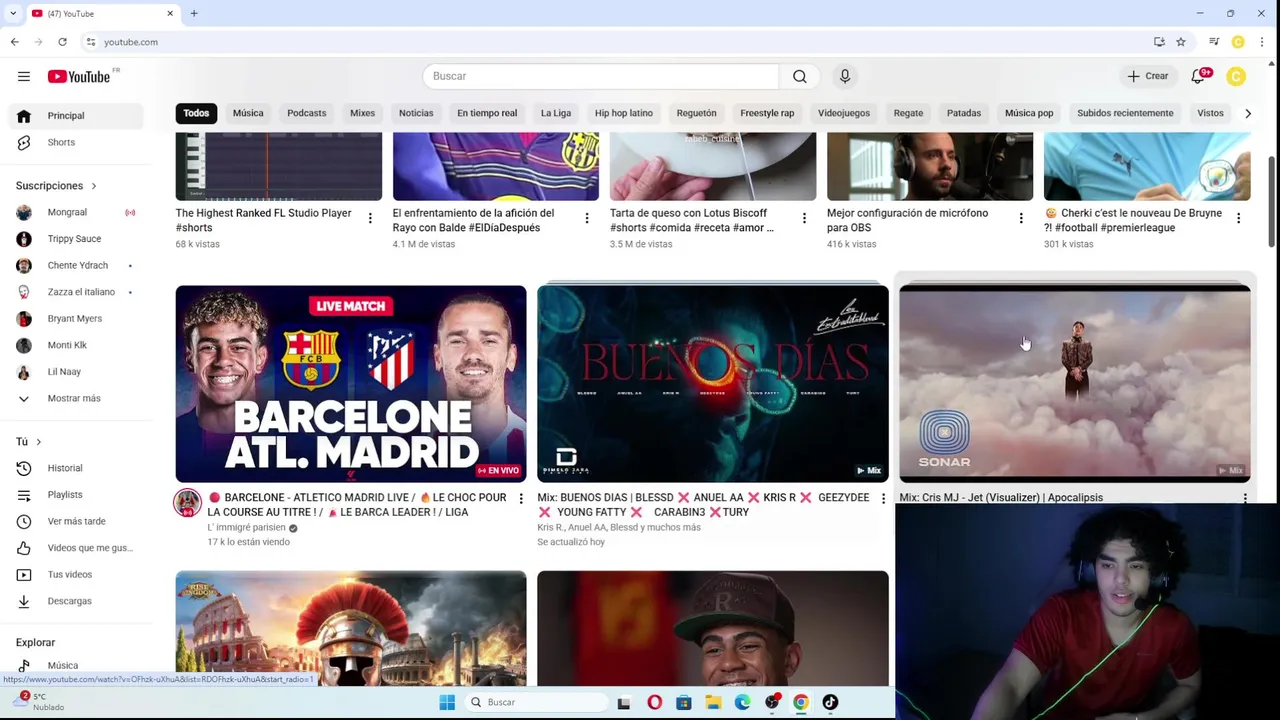Type in the Buscar search field
This screenshot has height=720, width=1280.
click(600, 76)
